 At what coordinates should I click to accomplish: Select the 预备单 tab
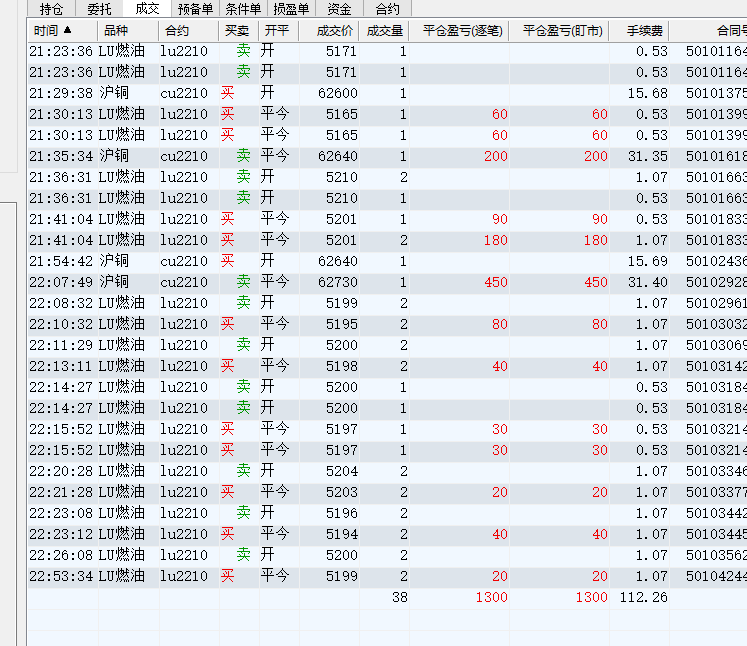(x=195, y=9)
